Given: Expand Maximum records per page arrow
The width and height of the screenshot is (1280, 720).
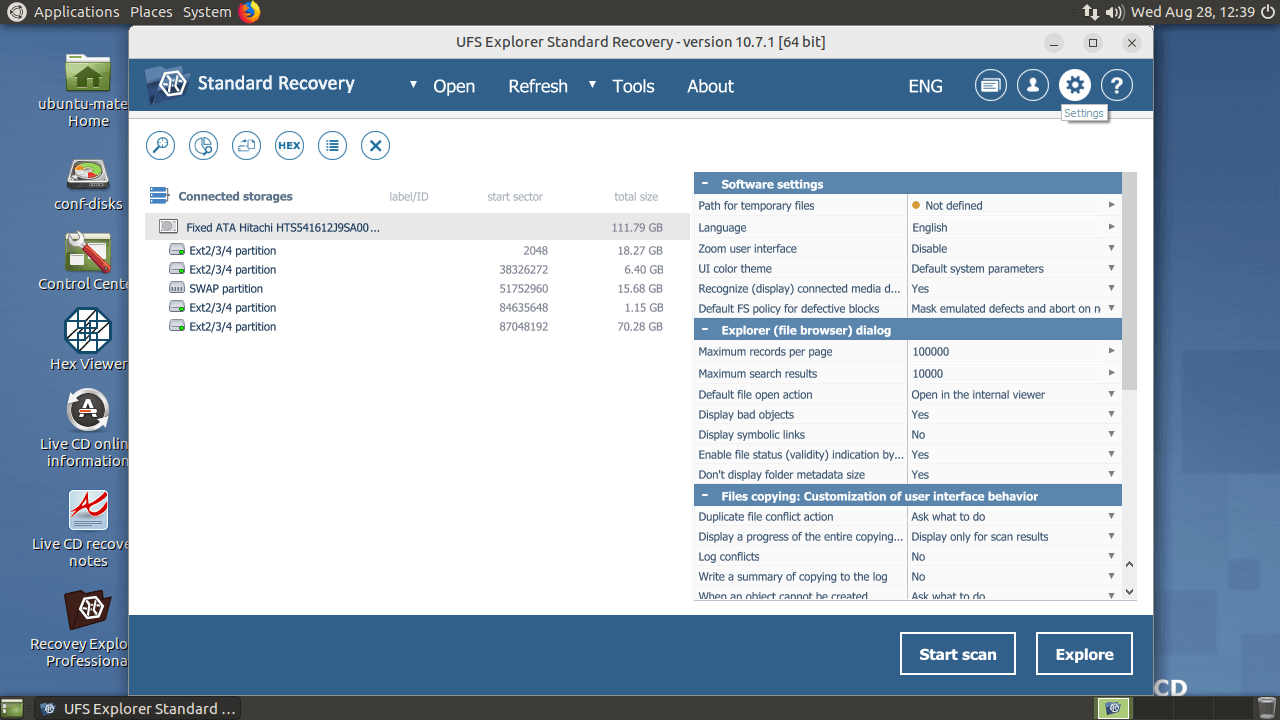Looking at the screenshot, I should pyautogui.click(x=1111, y=351).
